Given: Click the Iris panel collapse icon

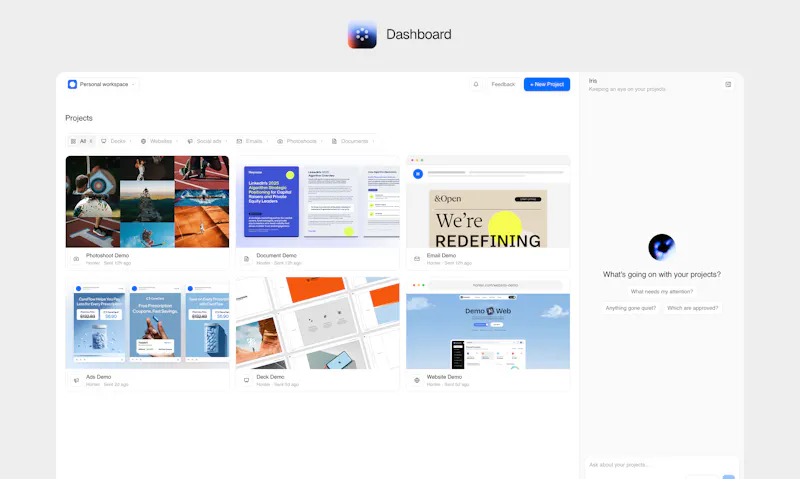Looking at the screenshot, I should pyautogui.click(x=728, y=84).
